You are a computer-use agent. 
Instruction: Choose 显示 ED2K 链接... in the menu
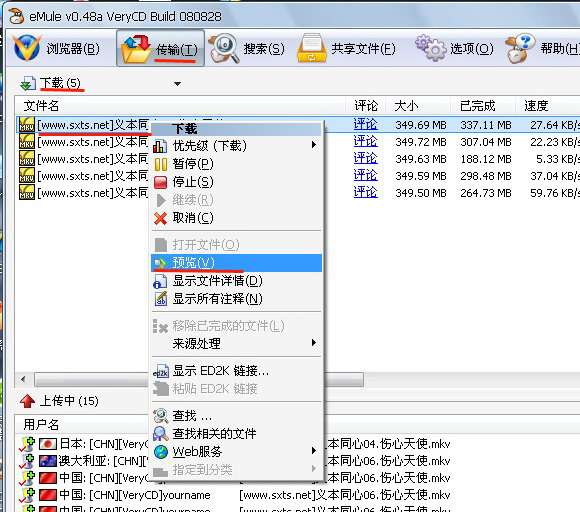click(x=236, y=371)
